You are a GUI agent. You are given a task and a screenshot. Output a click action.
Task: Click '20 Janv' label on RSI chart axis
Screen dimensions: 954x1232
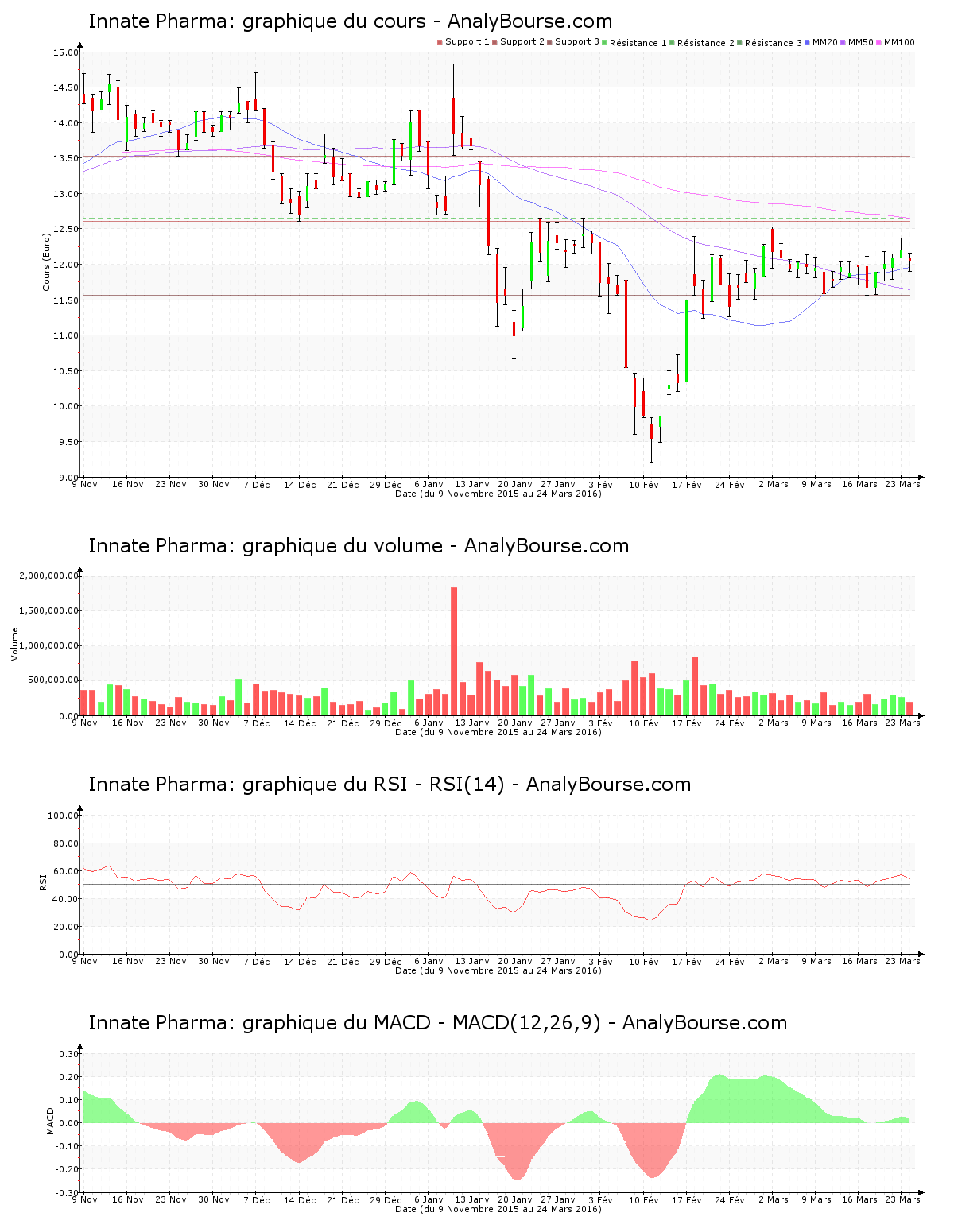point(515,961)
